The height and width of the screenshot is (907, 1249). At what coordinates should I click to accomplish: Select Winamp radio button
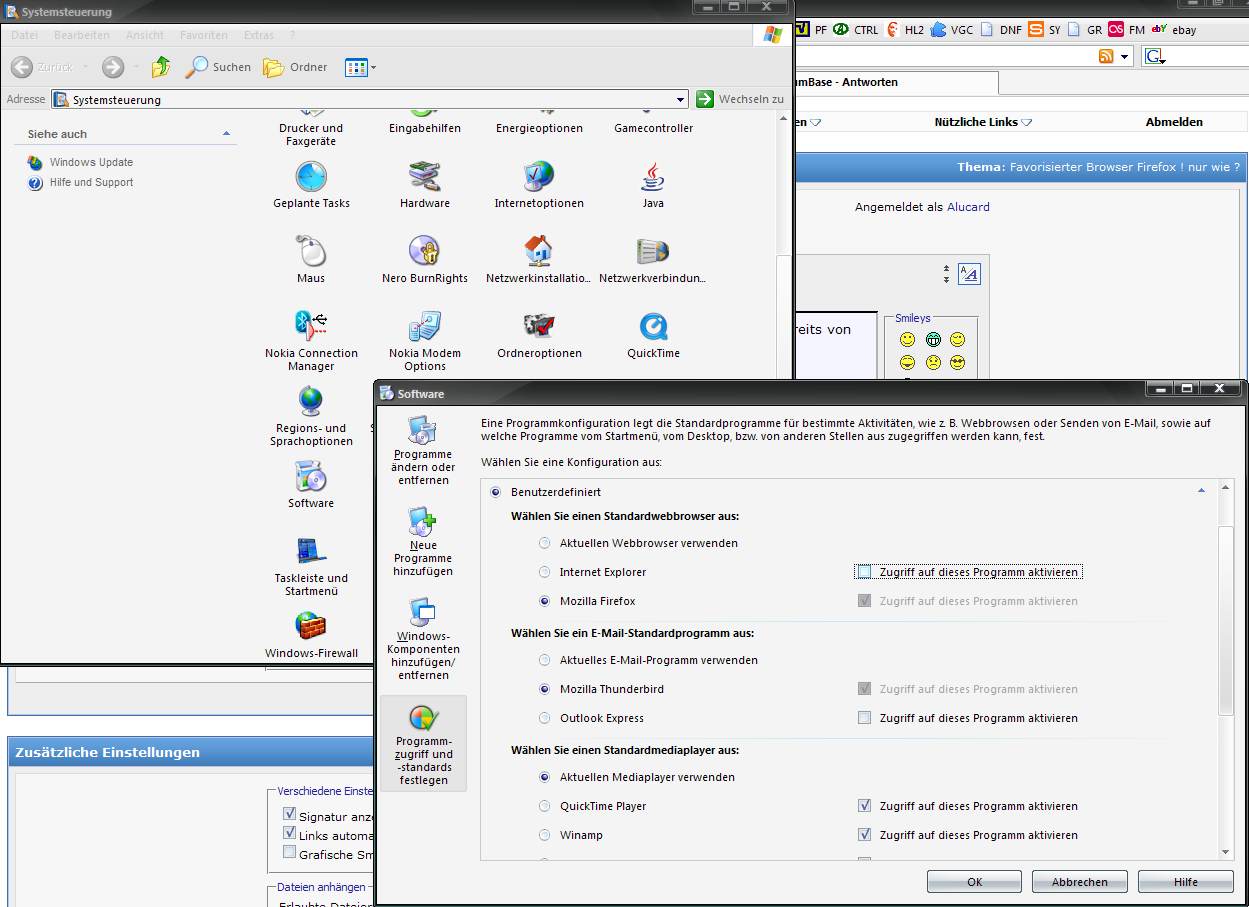[545, 835]
